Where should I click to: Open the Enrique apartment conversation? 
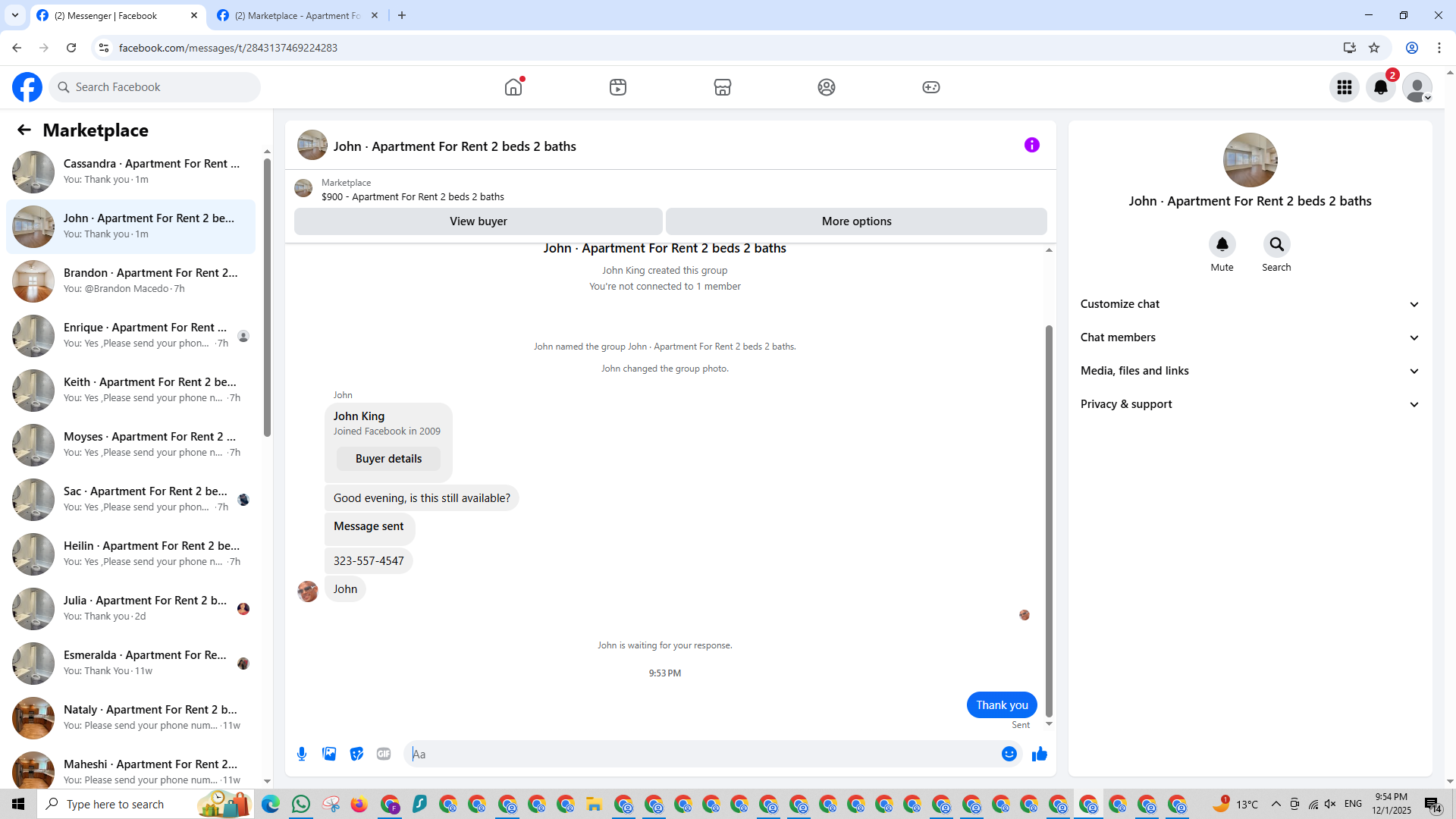coord(130,335)
